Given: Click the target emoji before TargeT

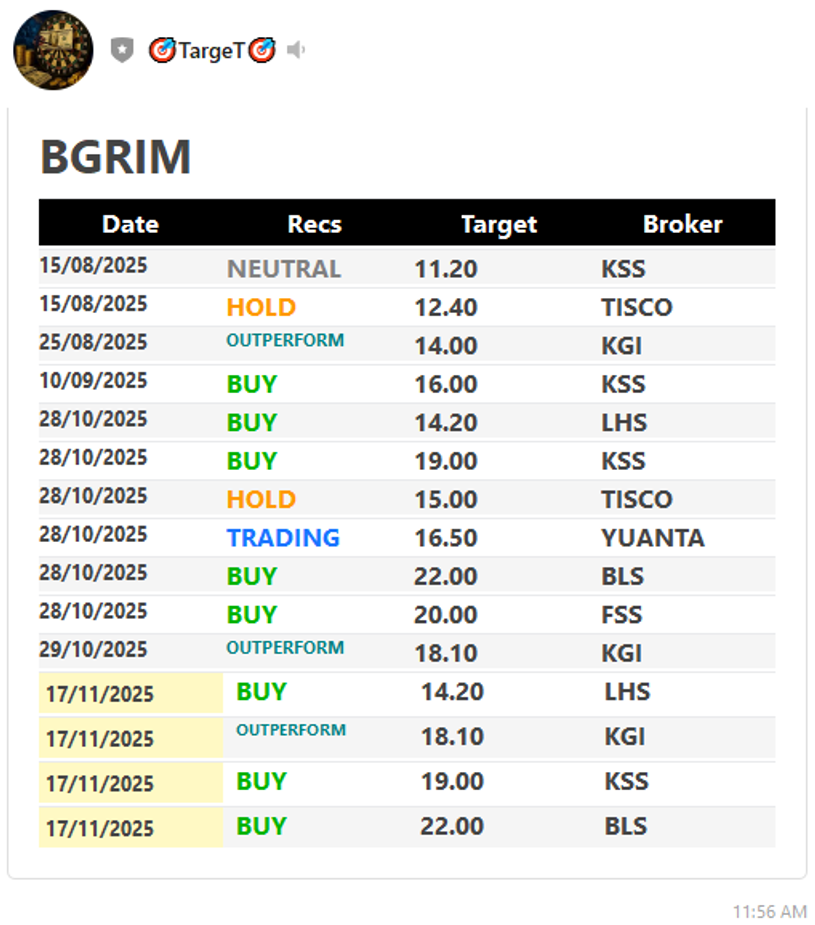Looking at the screenshot, I should tap(162, 50).
